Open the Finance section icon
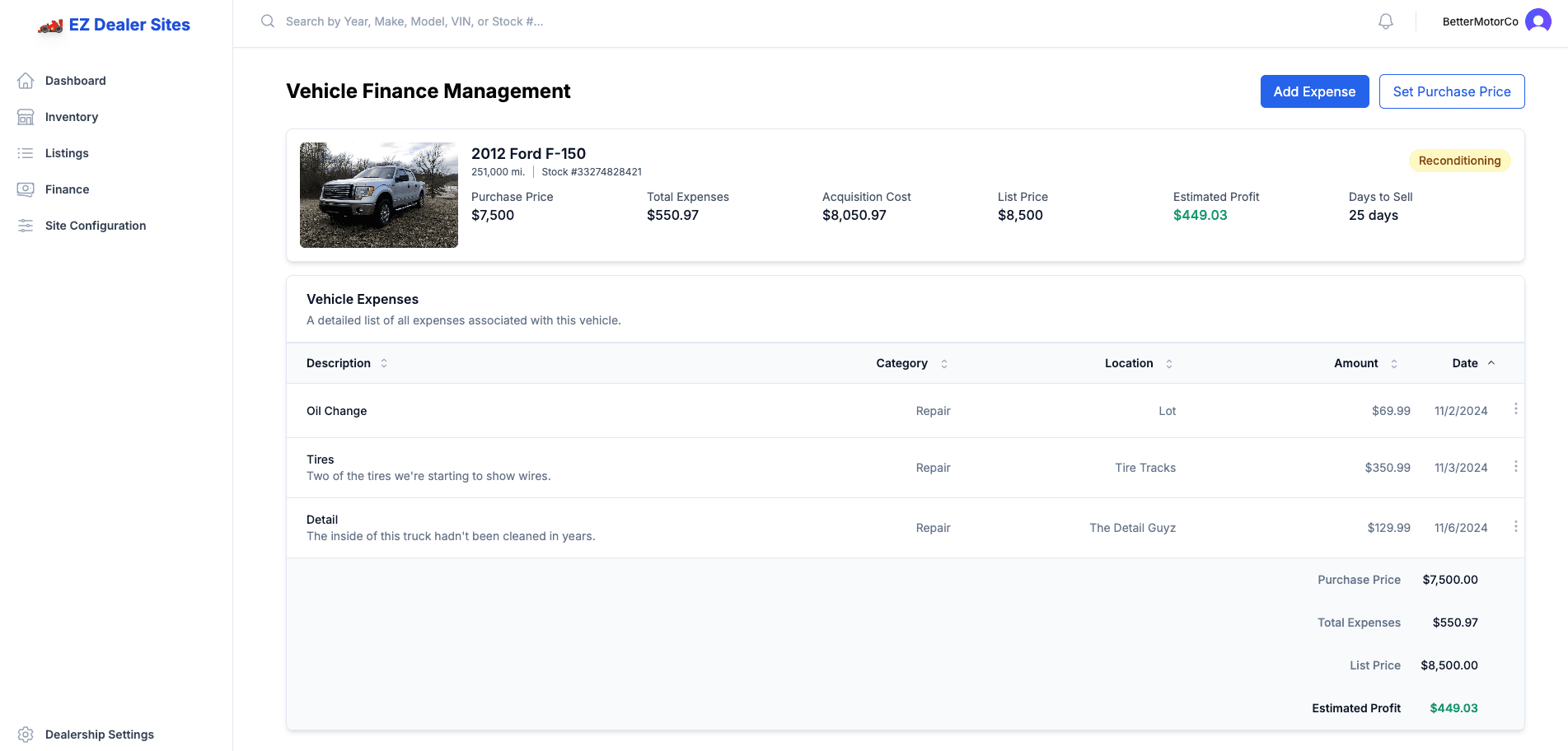This screenshot has width=1568, height=751. pos(25,189)
